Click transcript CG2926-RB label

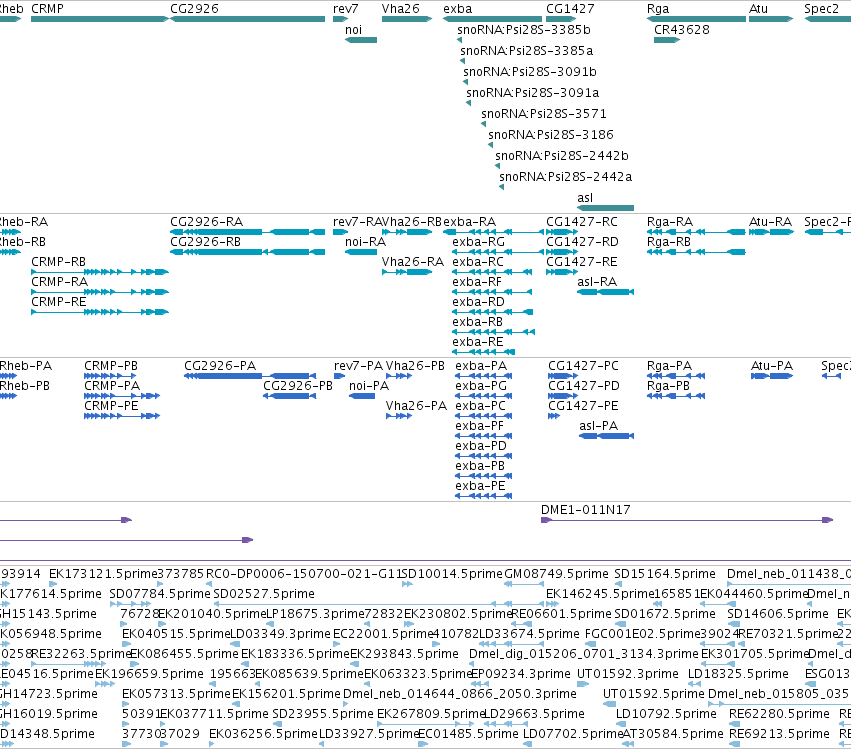click(205, 242)
